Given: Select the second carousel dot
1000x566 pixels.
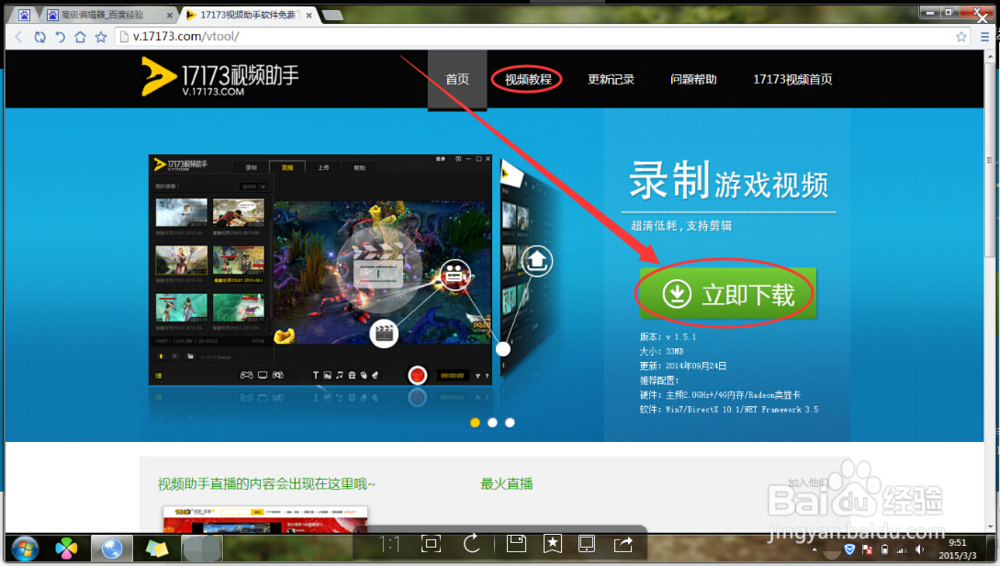Looking at the screenshot, I should [492, 422].
